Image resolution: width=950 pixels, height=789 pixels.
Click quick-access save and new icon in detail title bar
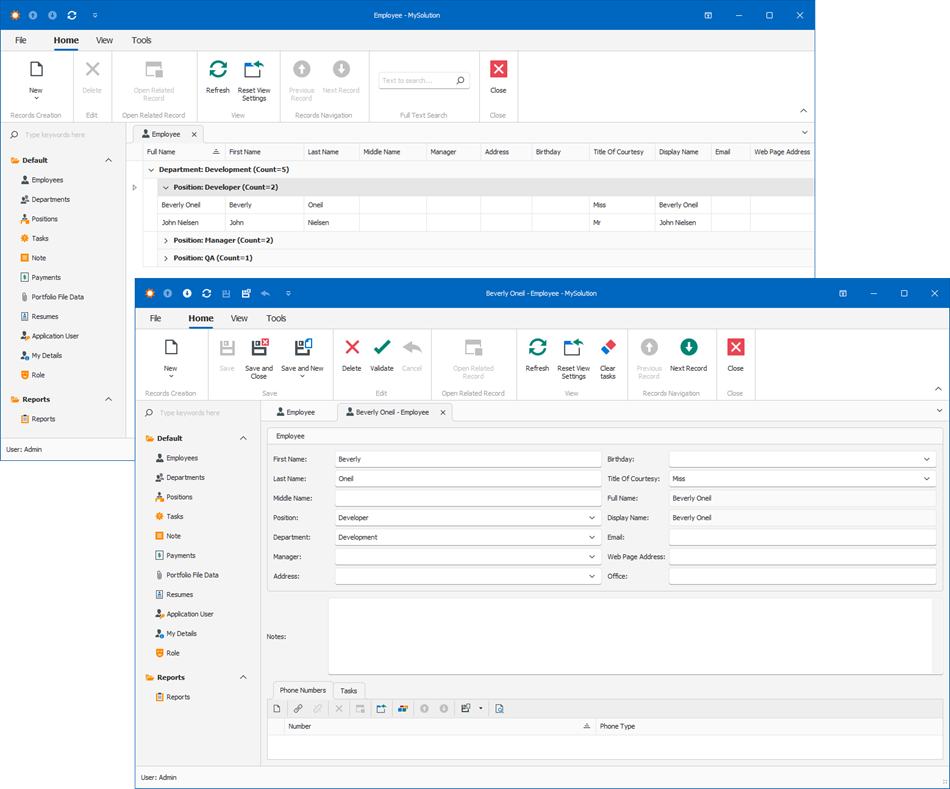(246, 293)
